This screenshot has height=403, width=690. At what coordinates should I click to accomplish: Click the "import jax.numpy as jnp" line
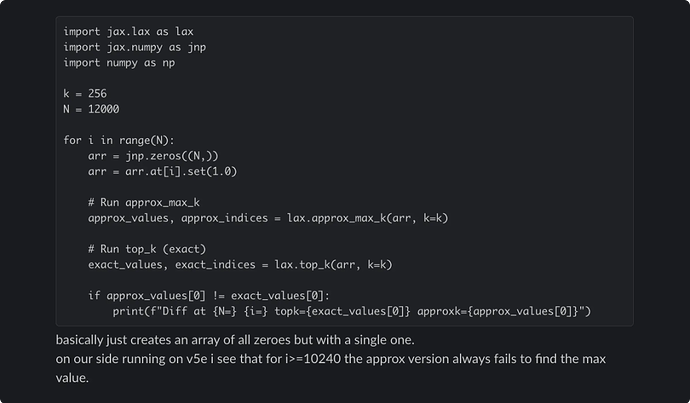[135, 47]
